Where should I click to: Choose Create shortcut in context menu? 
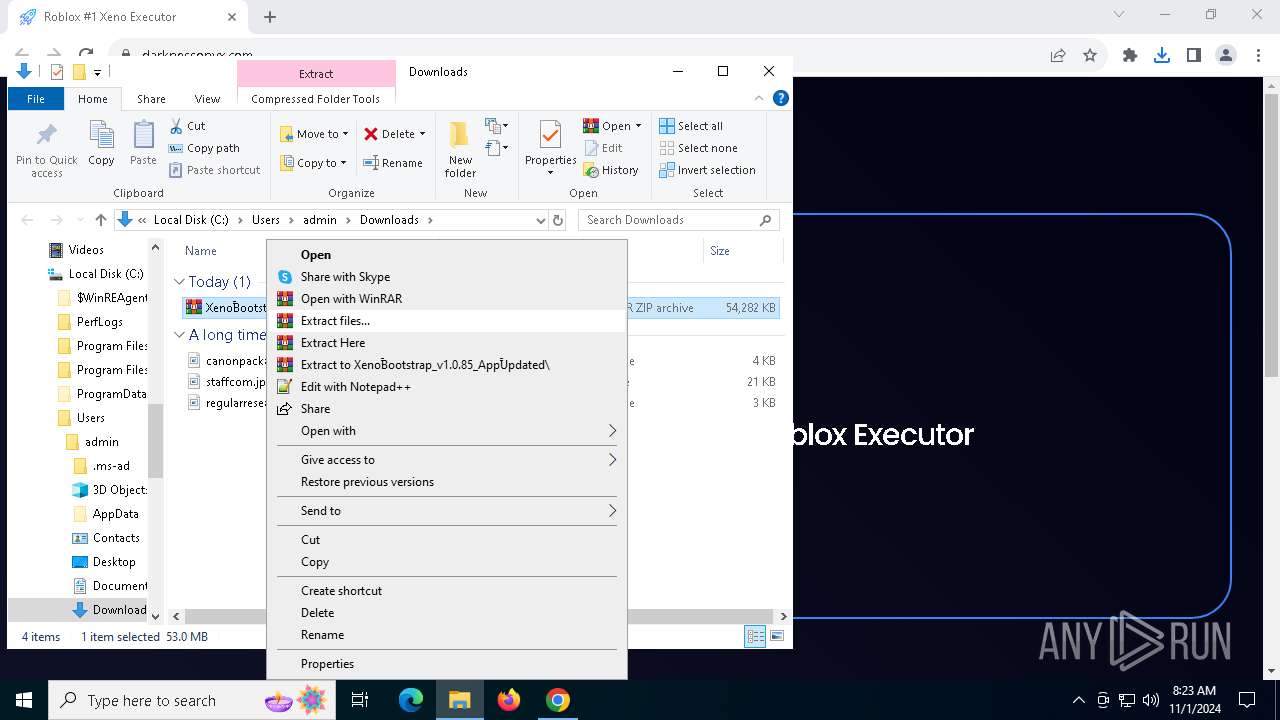tap(446, 591)
